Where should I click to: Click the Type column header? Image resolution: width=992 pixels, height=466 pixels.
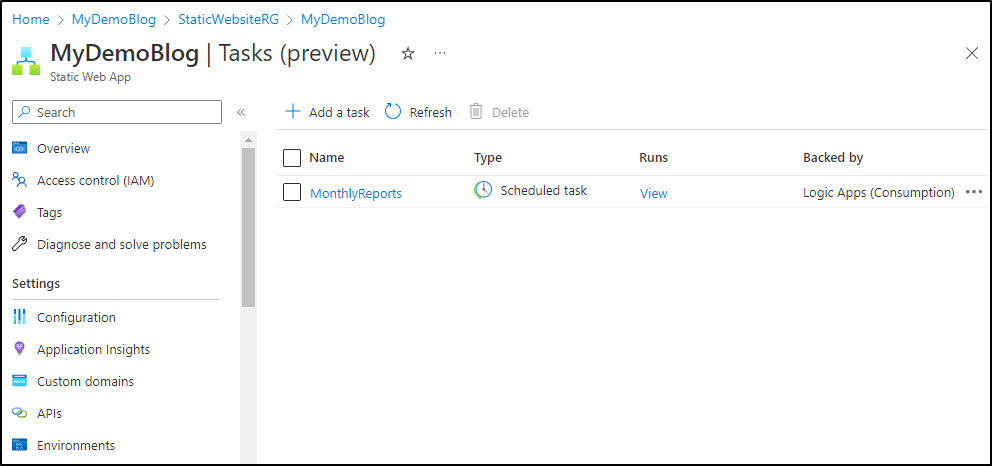tap(488, 158)
